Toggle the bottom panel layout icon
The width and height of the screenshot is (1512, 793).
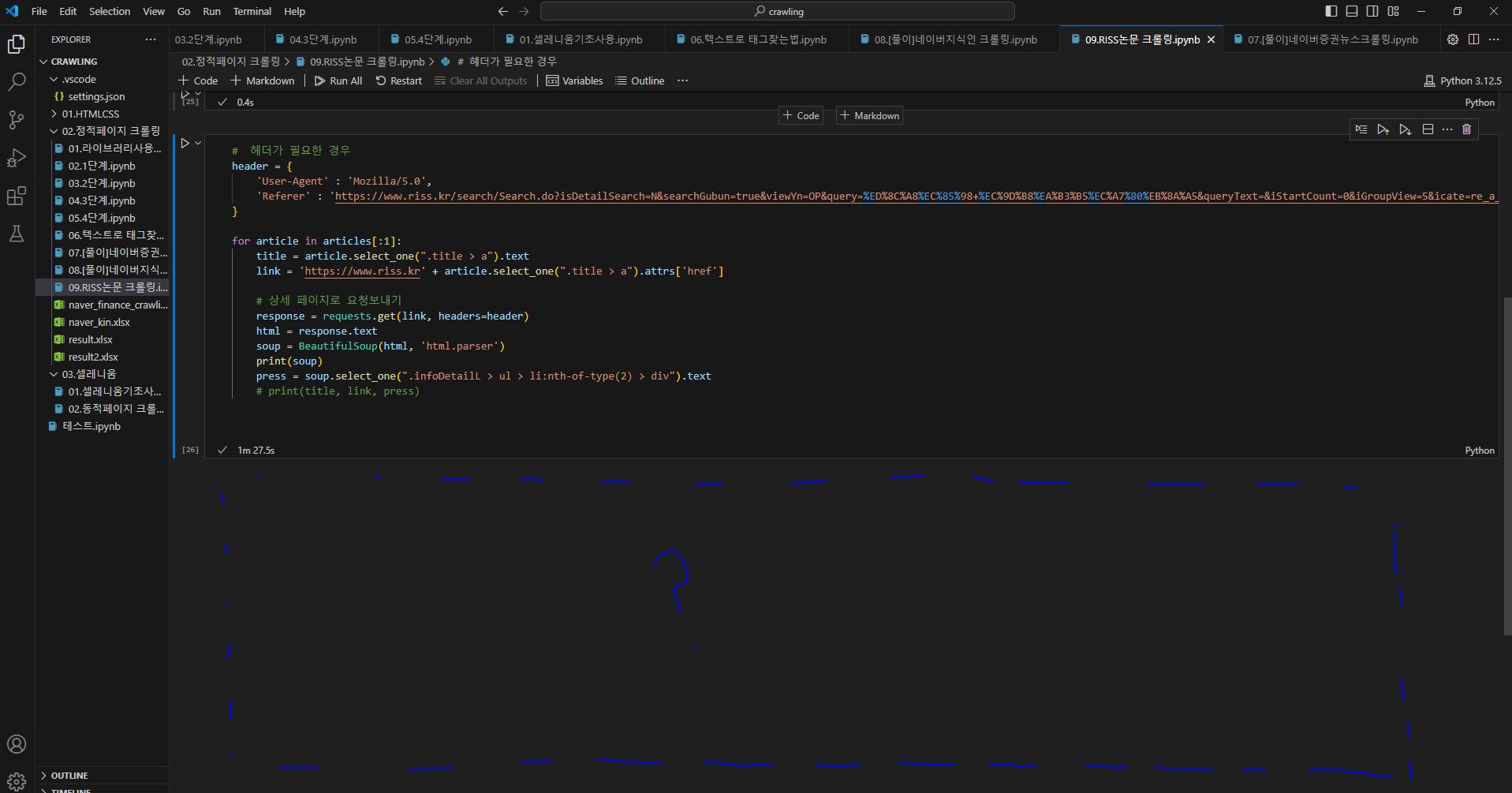pos(1352,11)
